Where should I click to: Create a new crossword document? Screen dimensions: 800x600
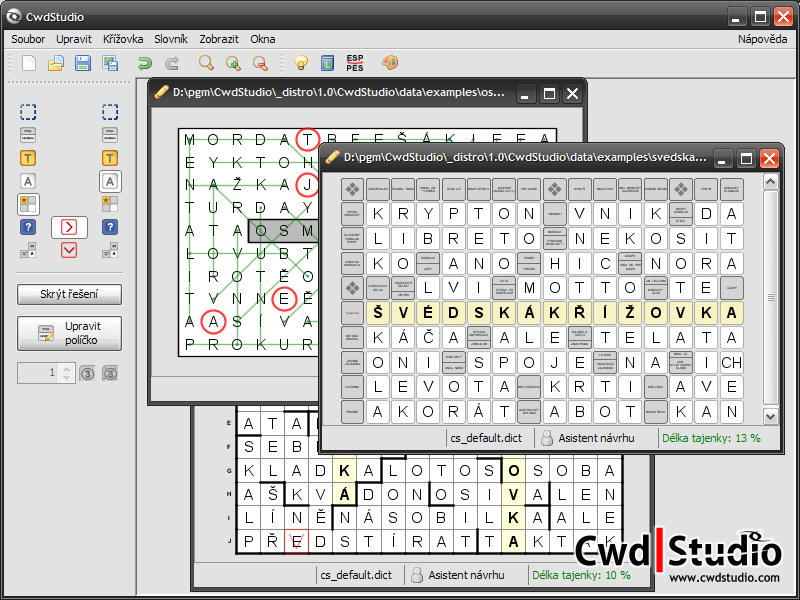click(x=29, y=63)
